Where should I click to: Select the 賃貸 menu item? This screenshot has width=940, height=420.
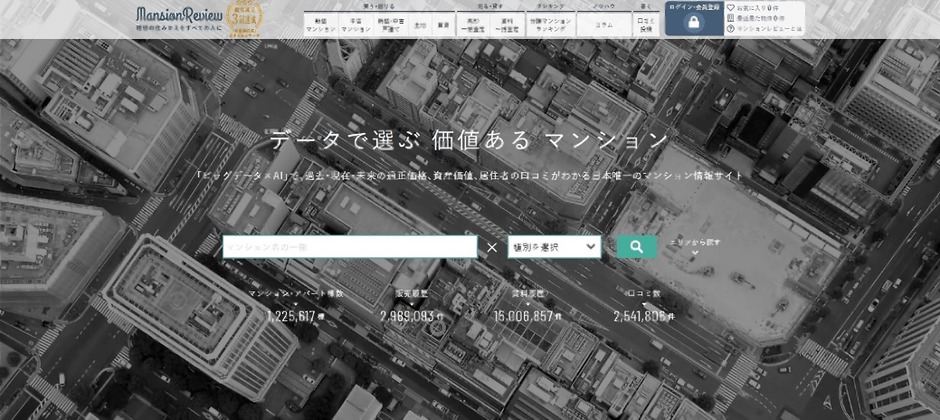click(x=442, y=25)
